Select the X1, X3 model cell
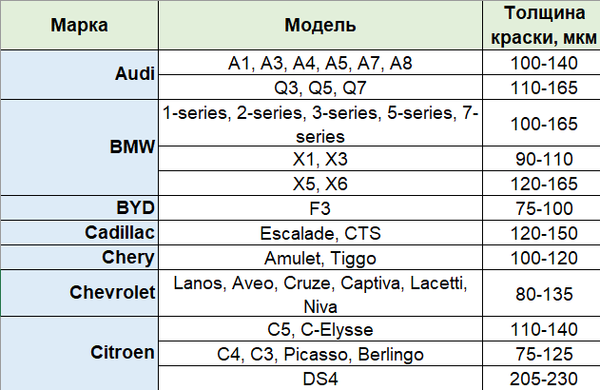The image size is (600, 390). 320,159
